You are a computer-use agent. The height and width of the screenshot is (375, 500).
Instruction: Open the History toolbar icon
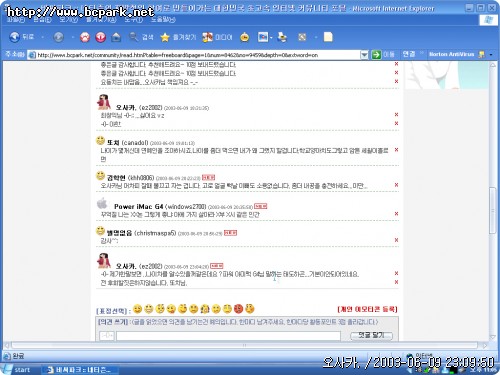(x=245, y=37)
